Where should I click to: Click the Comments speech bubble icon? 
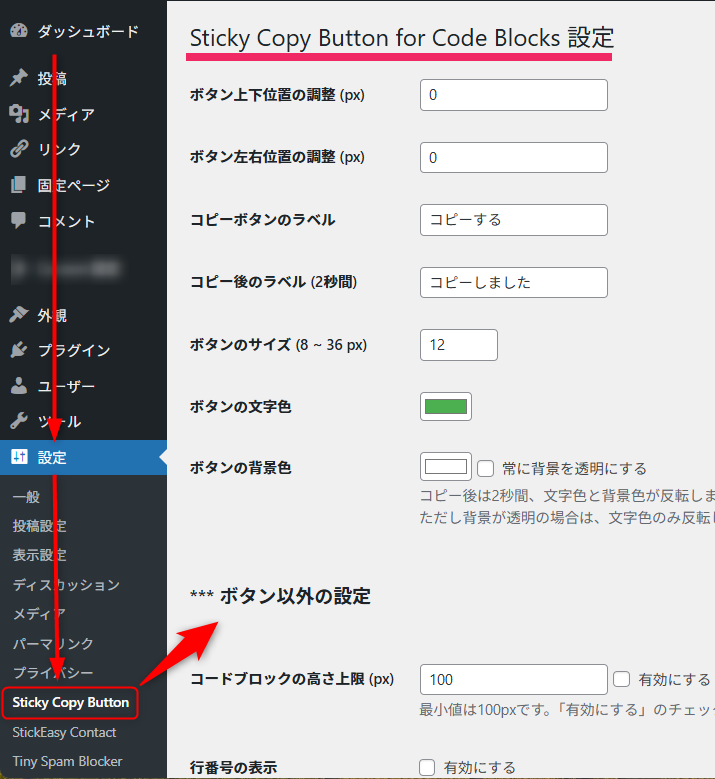coord(19,220)
